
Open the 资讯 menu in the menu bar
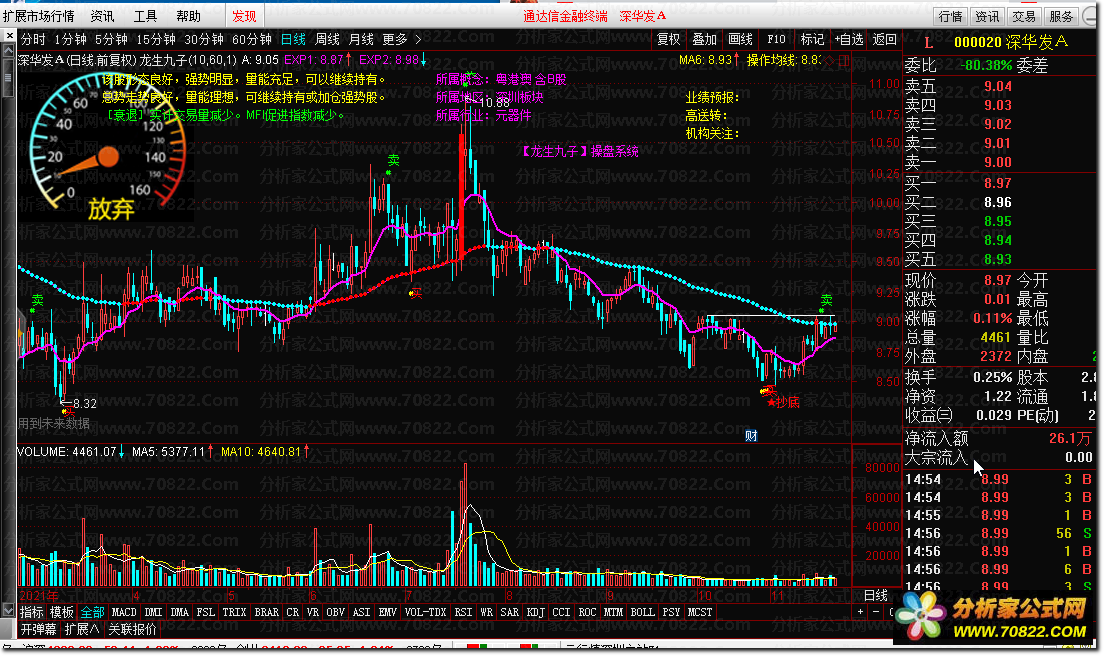[102, 16]
